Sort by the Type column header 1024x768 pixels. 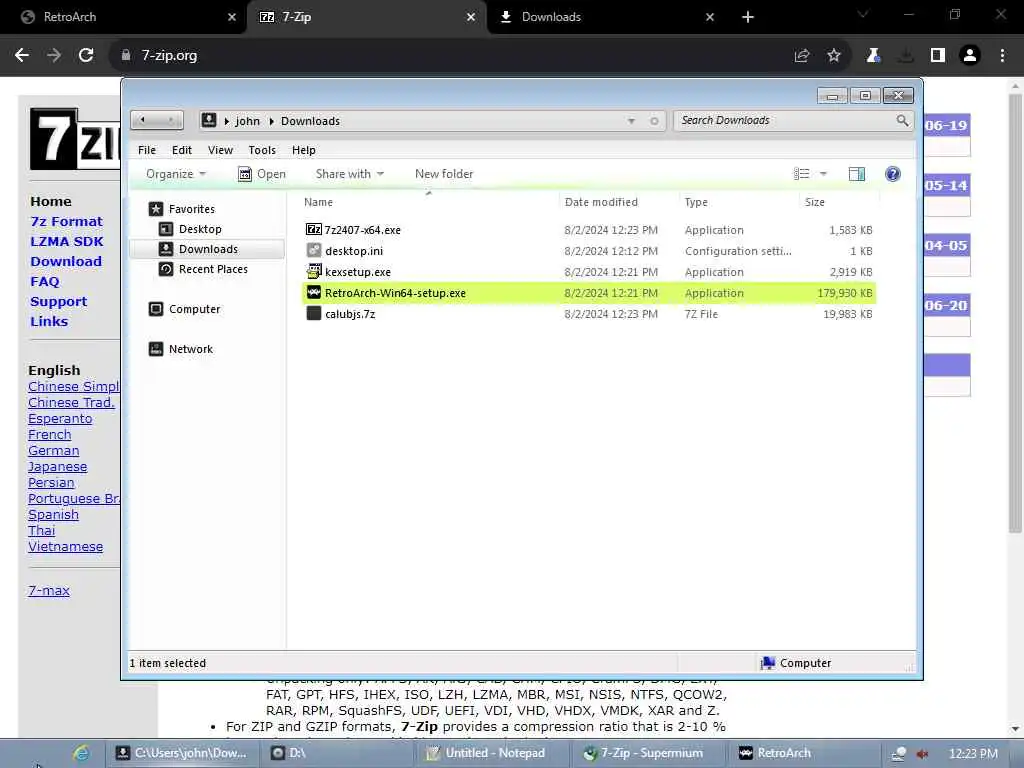pyautogui.click(x=739, y=202)
